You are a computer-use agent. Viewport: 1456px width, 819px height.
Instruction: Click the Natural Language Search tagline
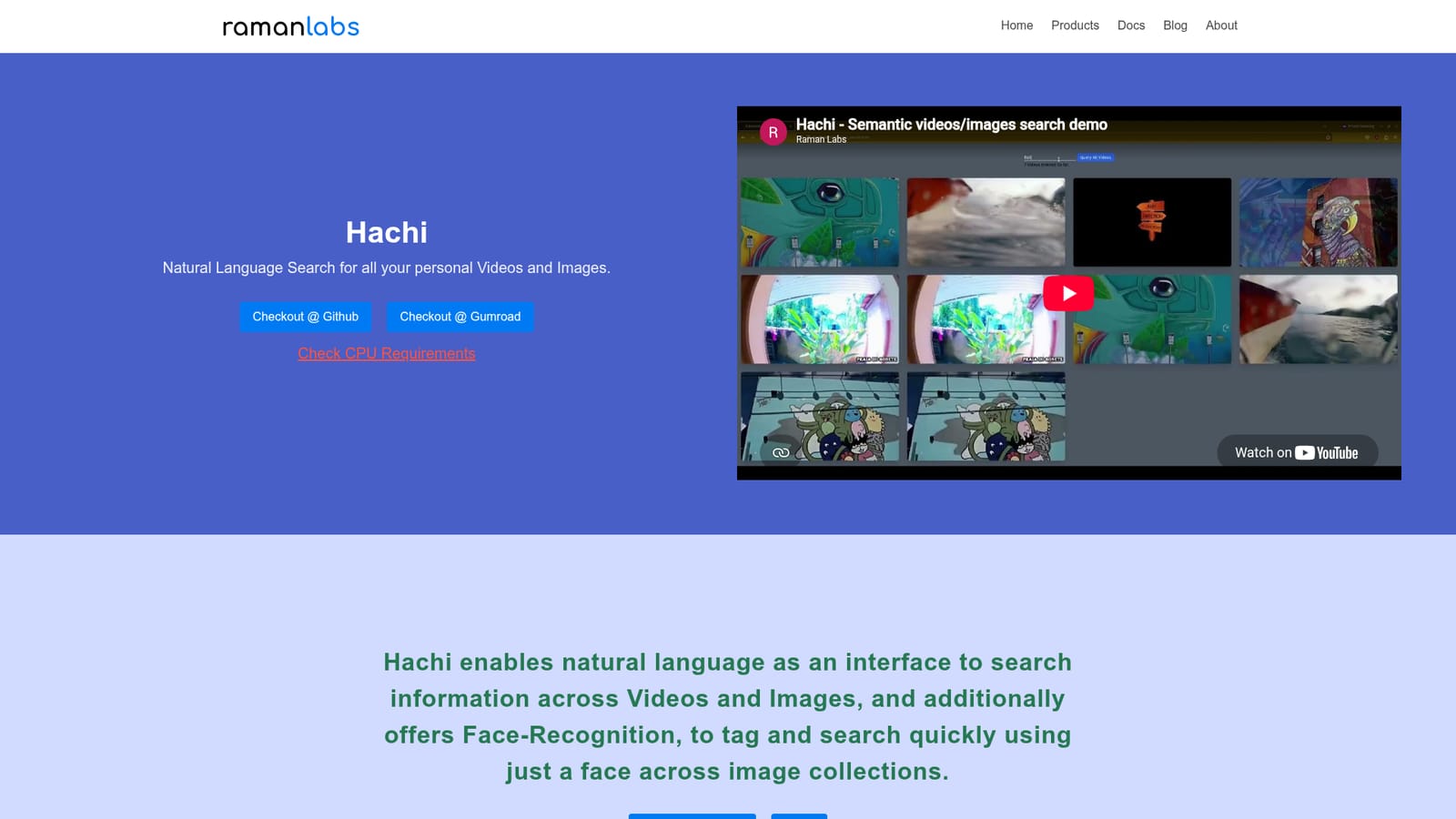387,268
